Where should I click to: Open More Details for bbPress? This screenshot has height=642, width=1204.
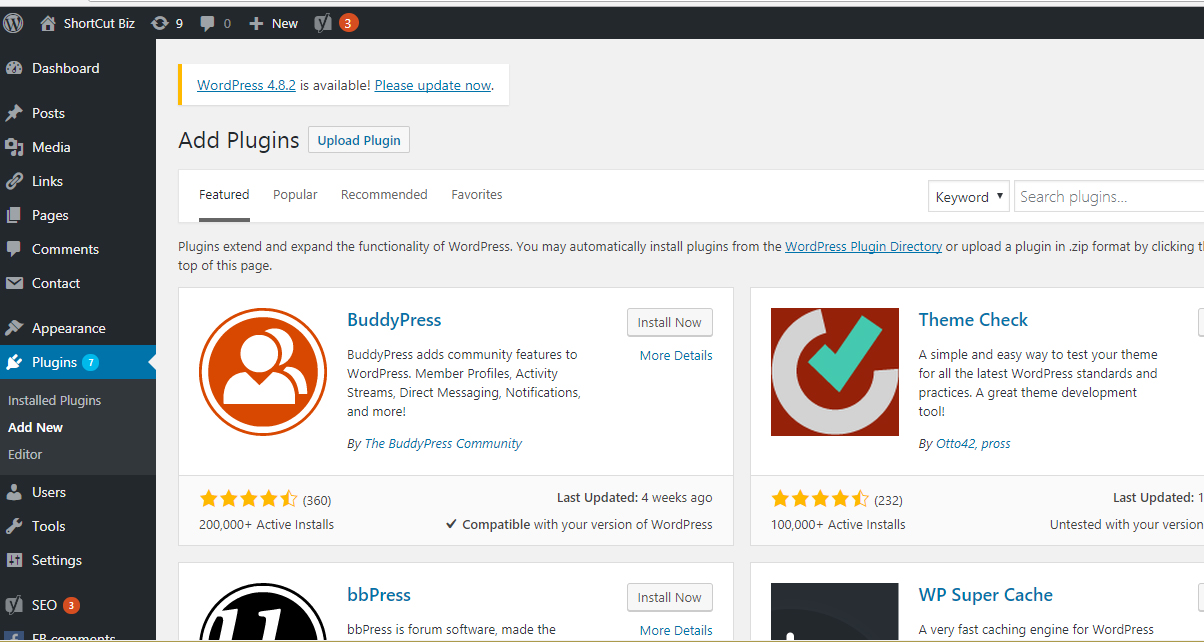676,630
